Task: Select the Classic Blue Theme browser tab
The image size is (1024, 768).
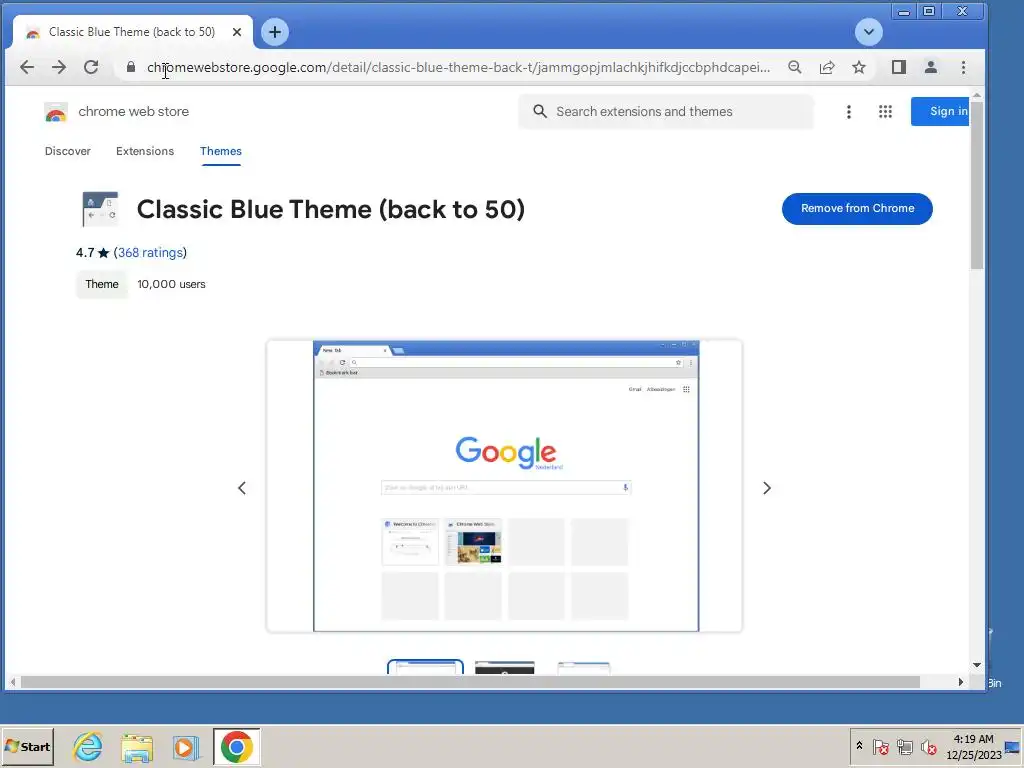Action: click(x=133, y=32)
